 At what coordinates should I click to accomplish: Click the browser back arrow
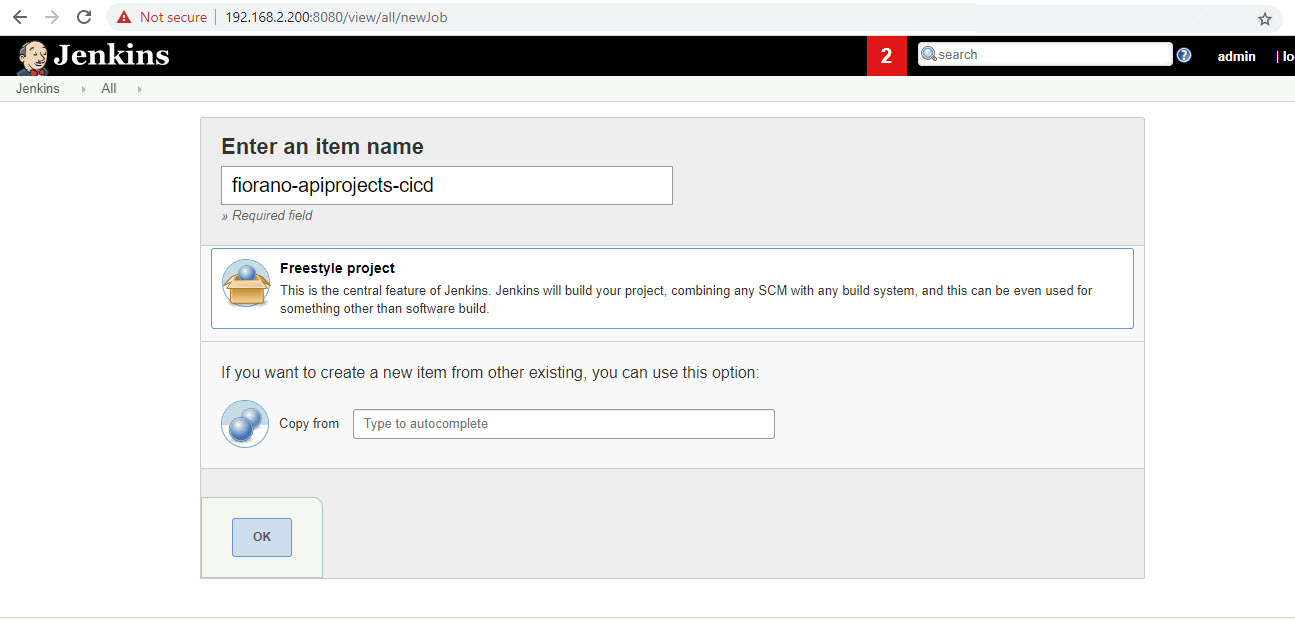tap(20, 17)
